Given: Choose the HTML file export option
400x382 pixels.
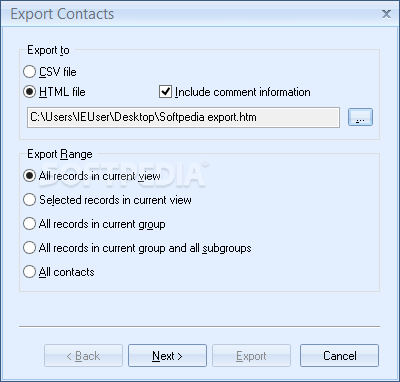Looking at the screenshot, I should click(x=29, y=92).
